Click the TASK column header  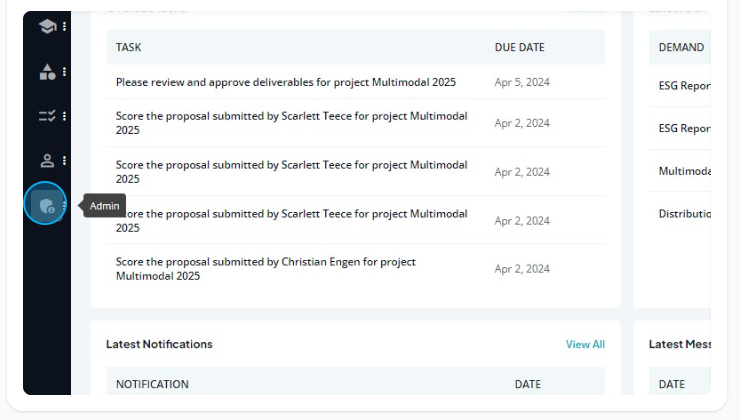128,47
